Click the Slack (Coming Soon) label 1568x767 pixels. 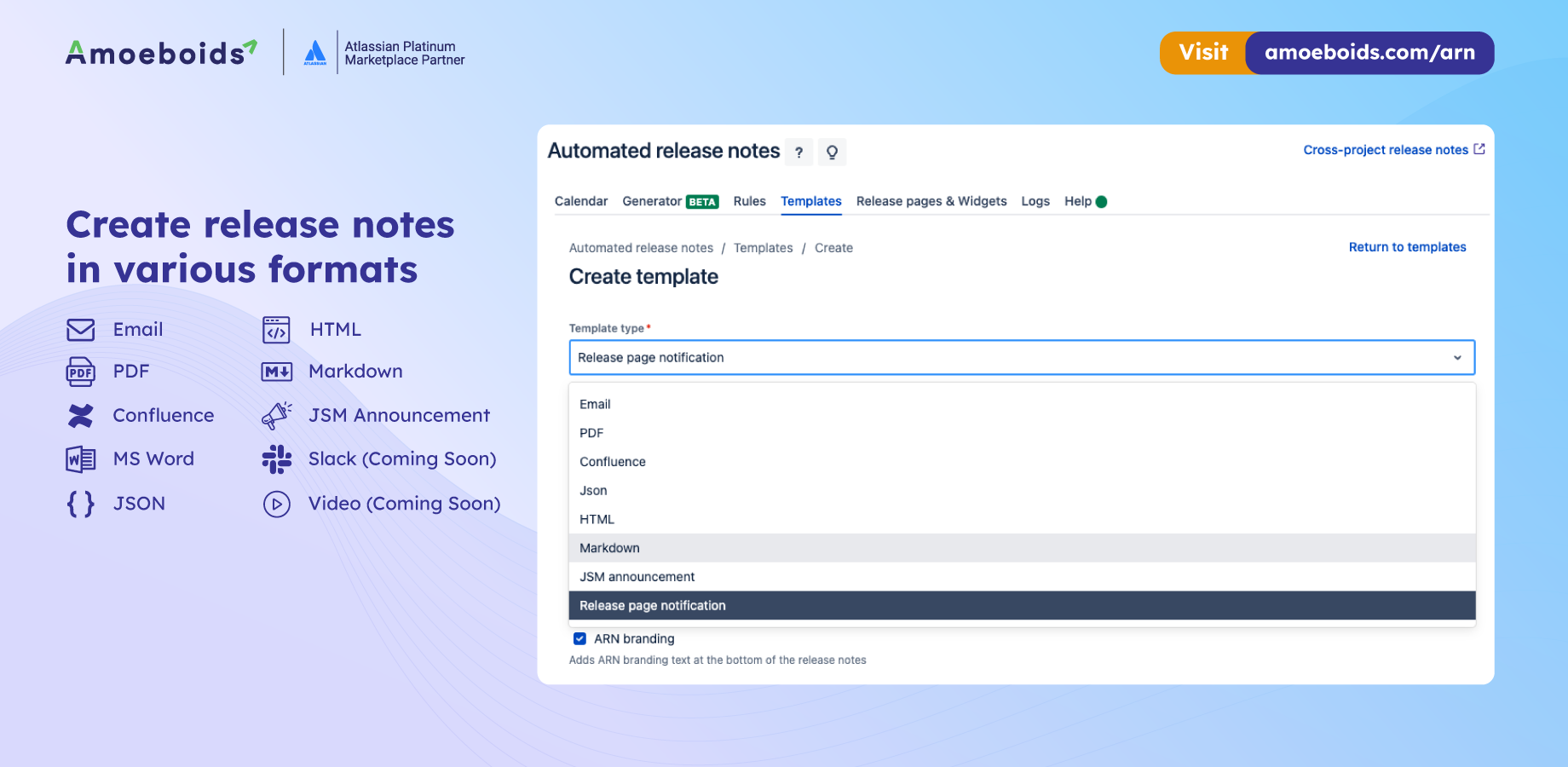pos(402,459)
